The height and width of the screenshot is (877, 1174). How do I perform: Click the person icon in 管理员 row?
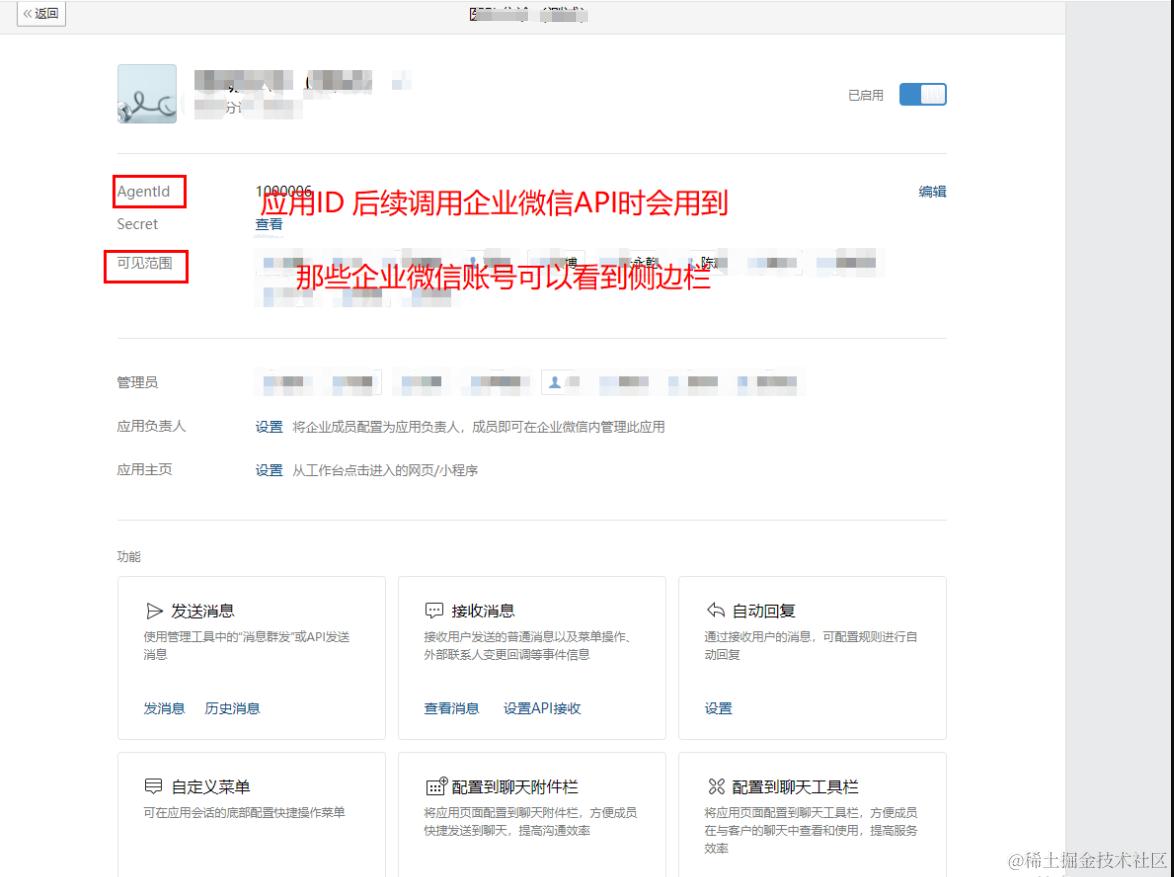[555, 383]
